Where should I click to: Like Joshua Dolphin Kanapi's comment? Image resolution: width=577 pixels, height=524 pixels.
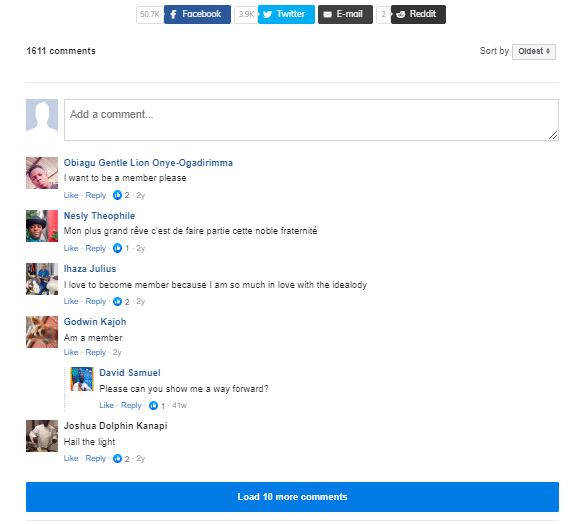[x=71, y=458]
